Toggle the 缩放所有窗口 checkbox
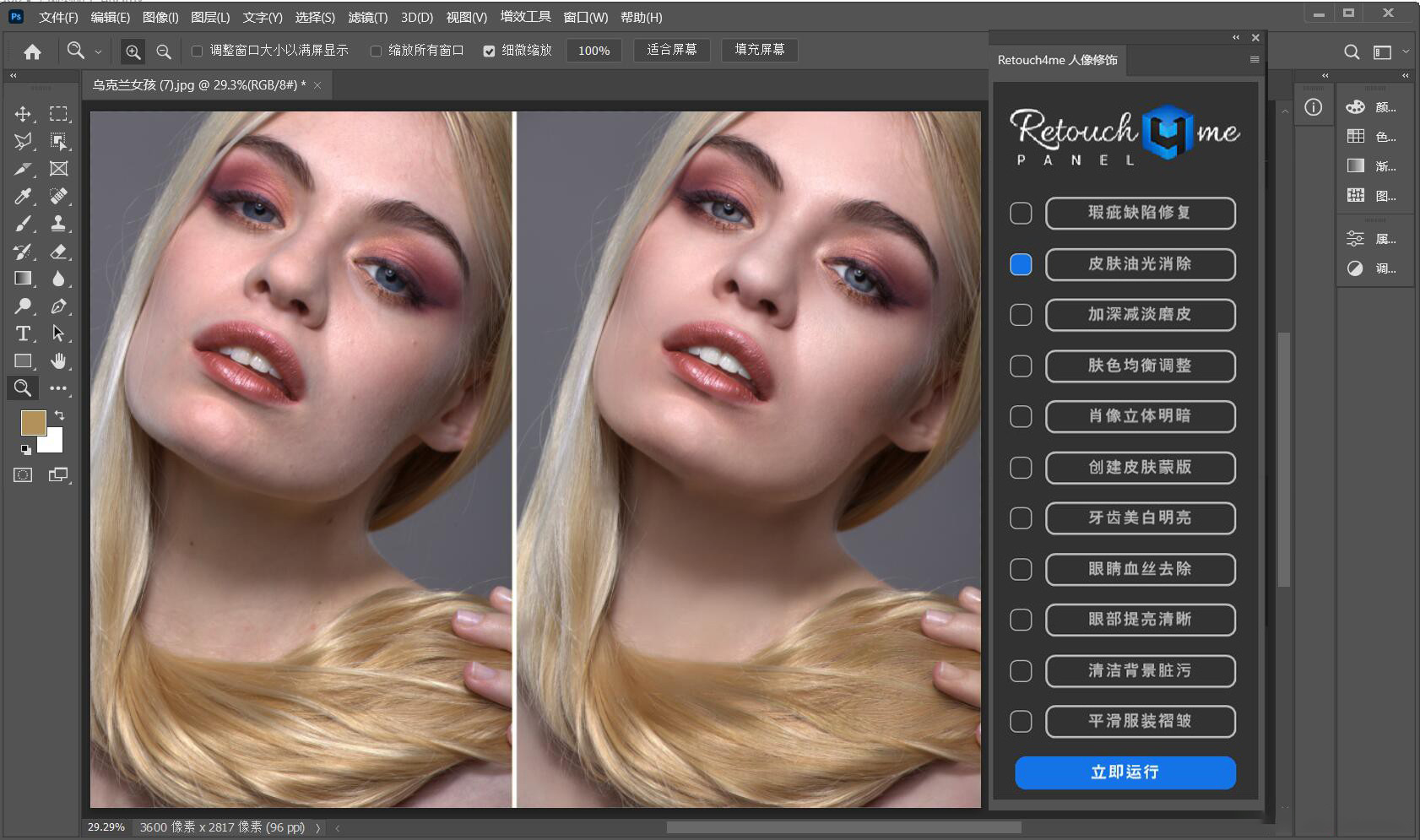The width and height of the screenshot is (1420, 840). coord(376,50)
